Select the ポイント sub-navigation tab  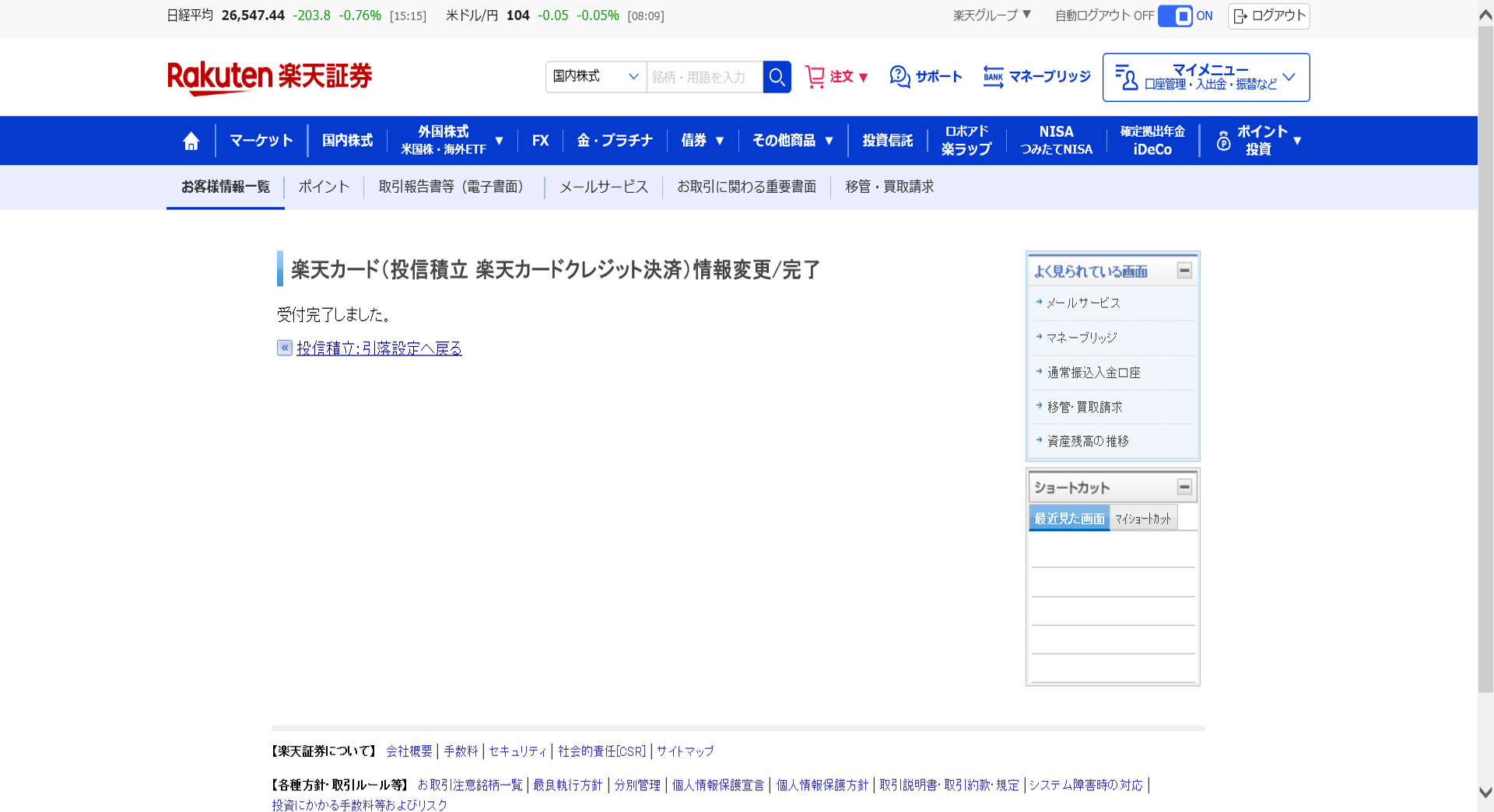coord(324,187)
